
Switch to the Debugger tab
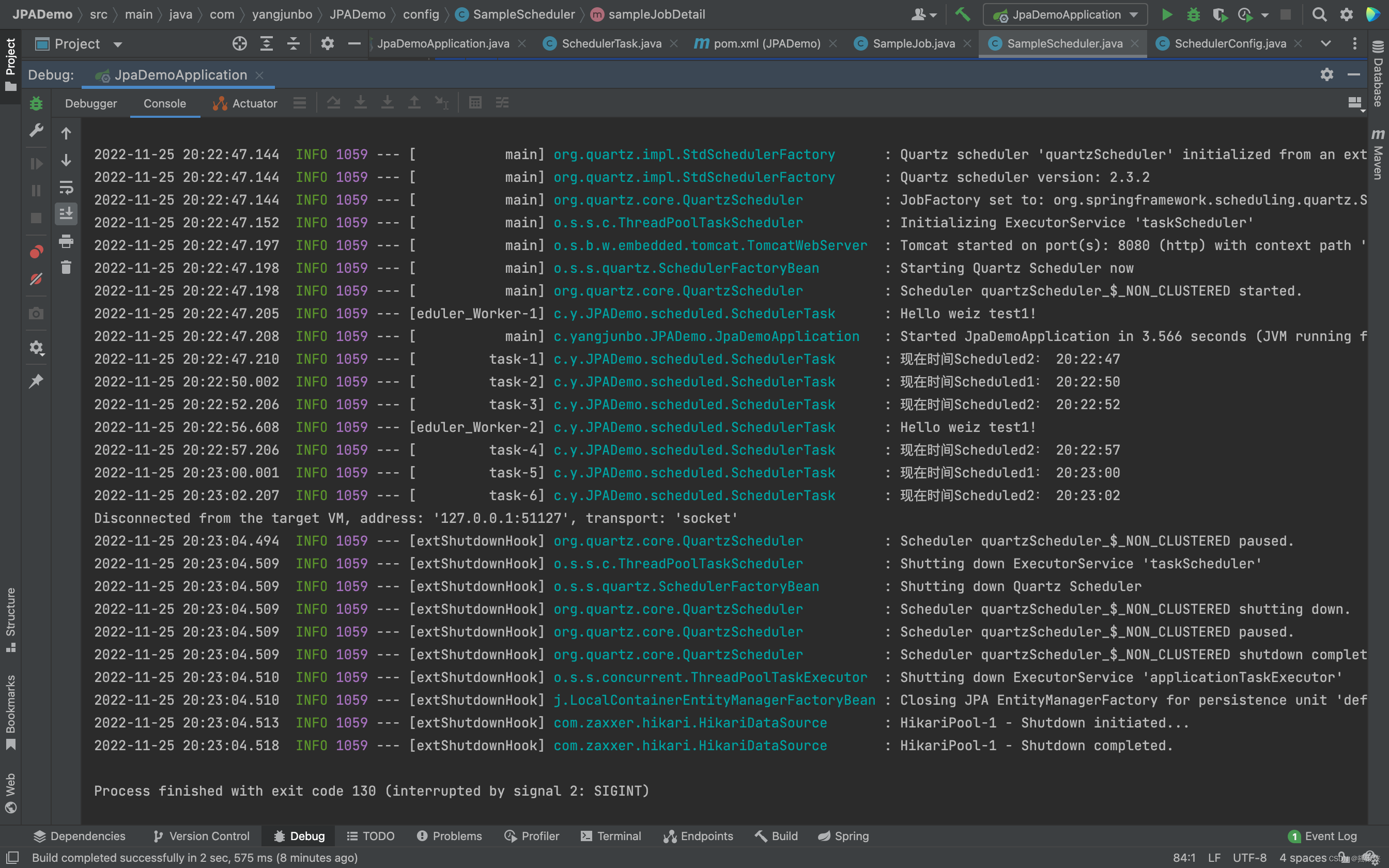(90, 103)
